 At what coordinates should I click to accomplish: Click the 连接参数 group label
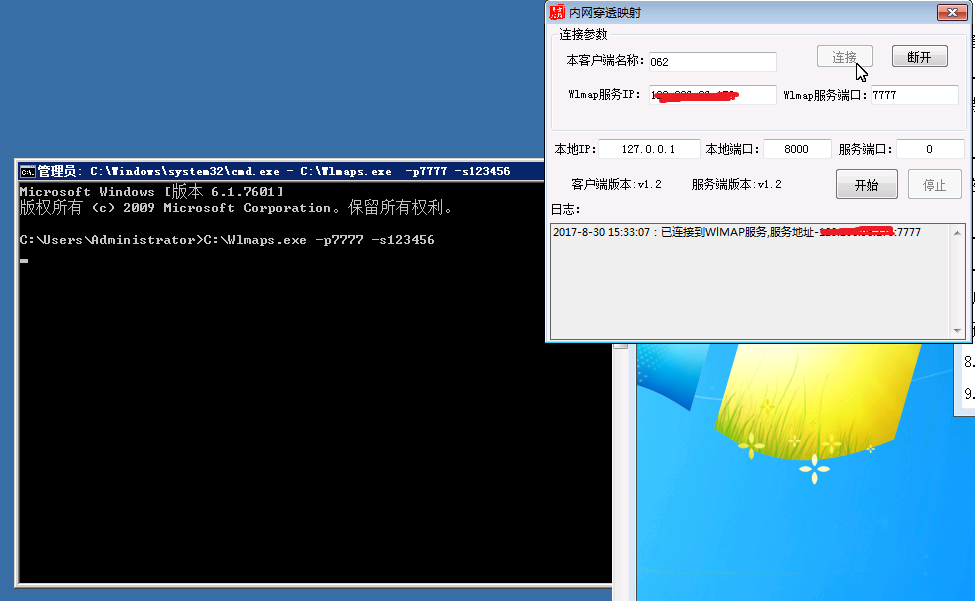click(x=583, y=34)
